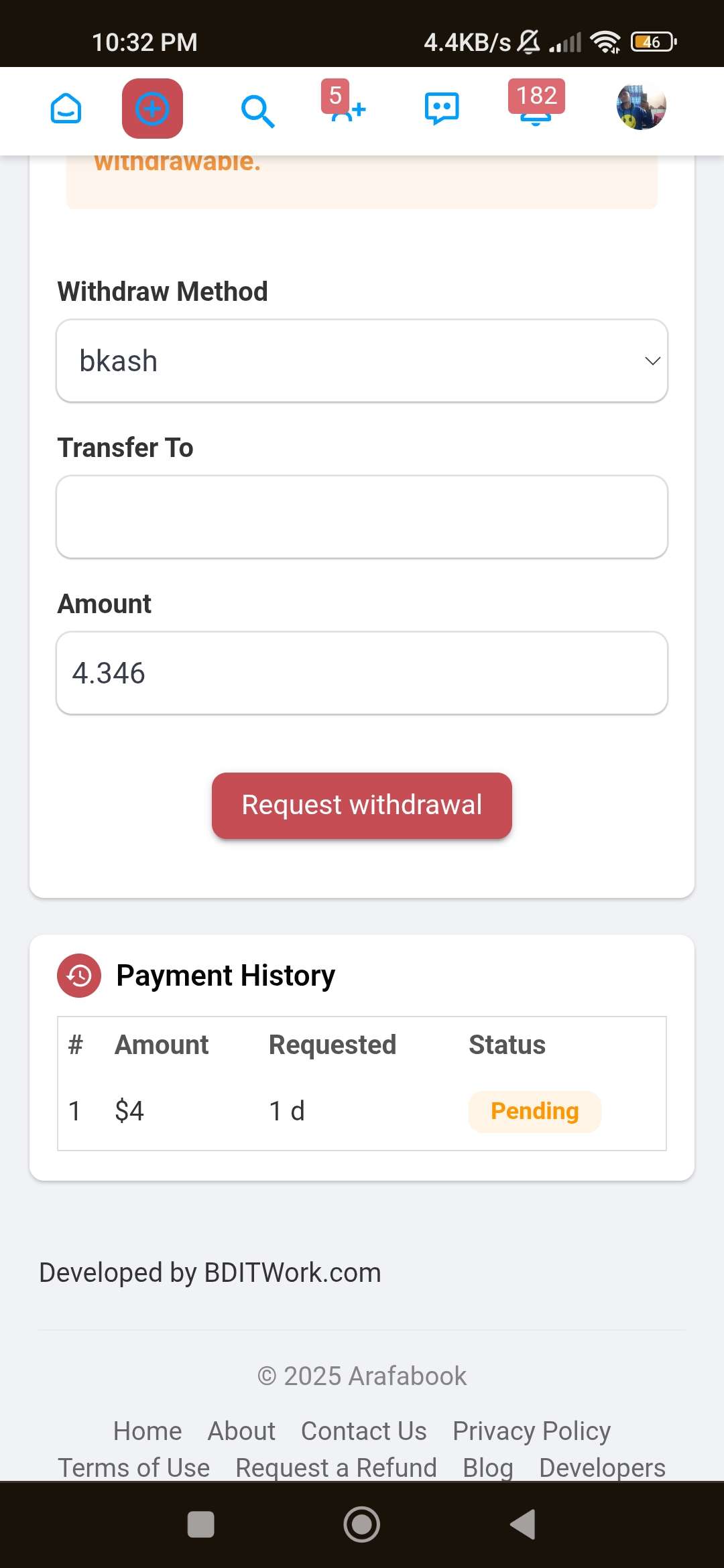
Task: Click the Request withdrawal button
Action: (x=362, y=805)
